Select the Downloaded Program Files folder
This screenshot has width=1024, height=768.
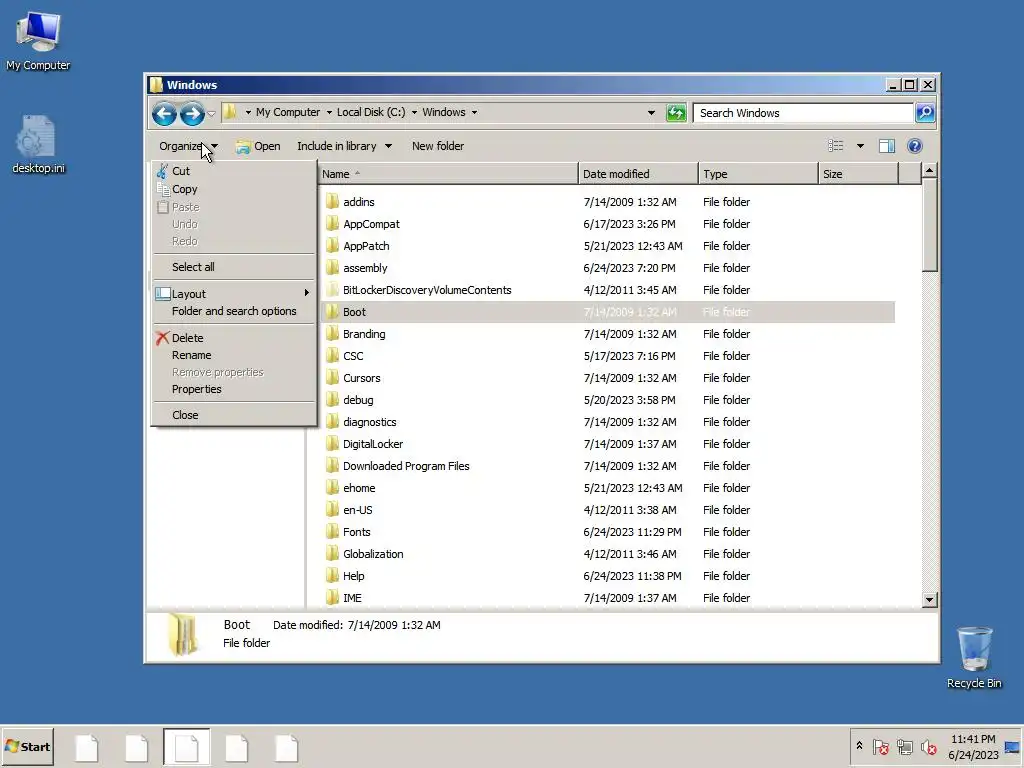click(608, 466)
